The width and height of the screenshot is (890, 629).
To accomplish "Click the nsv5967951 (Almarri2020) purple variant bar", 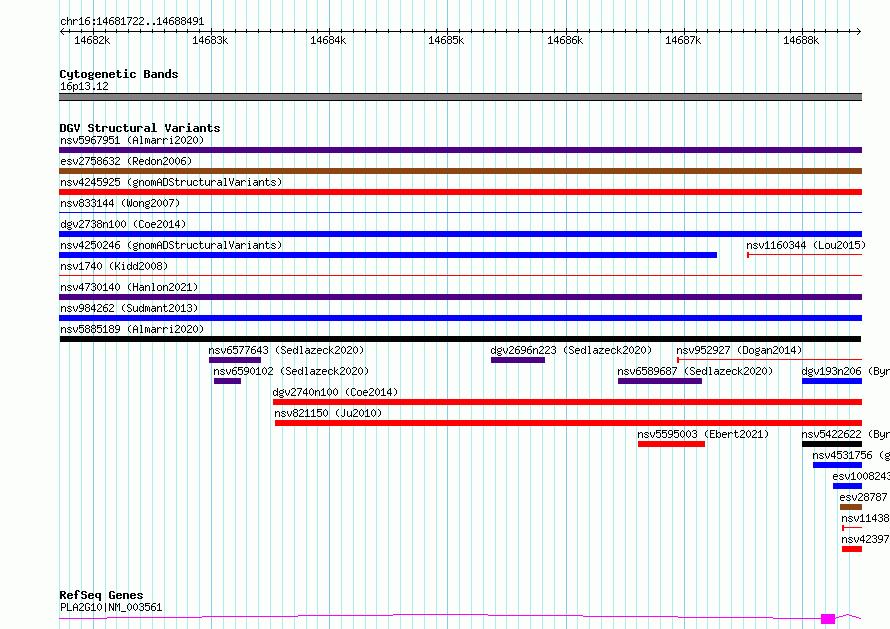I will pos(460,150).
